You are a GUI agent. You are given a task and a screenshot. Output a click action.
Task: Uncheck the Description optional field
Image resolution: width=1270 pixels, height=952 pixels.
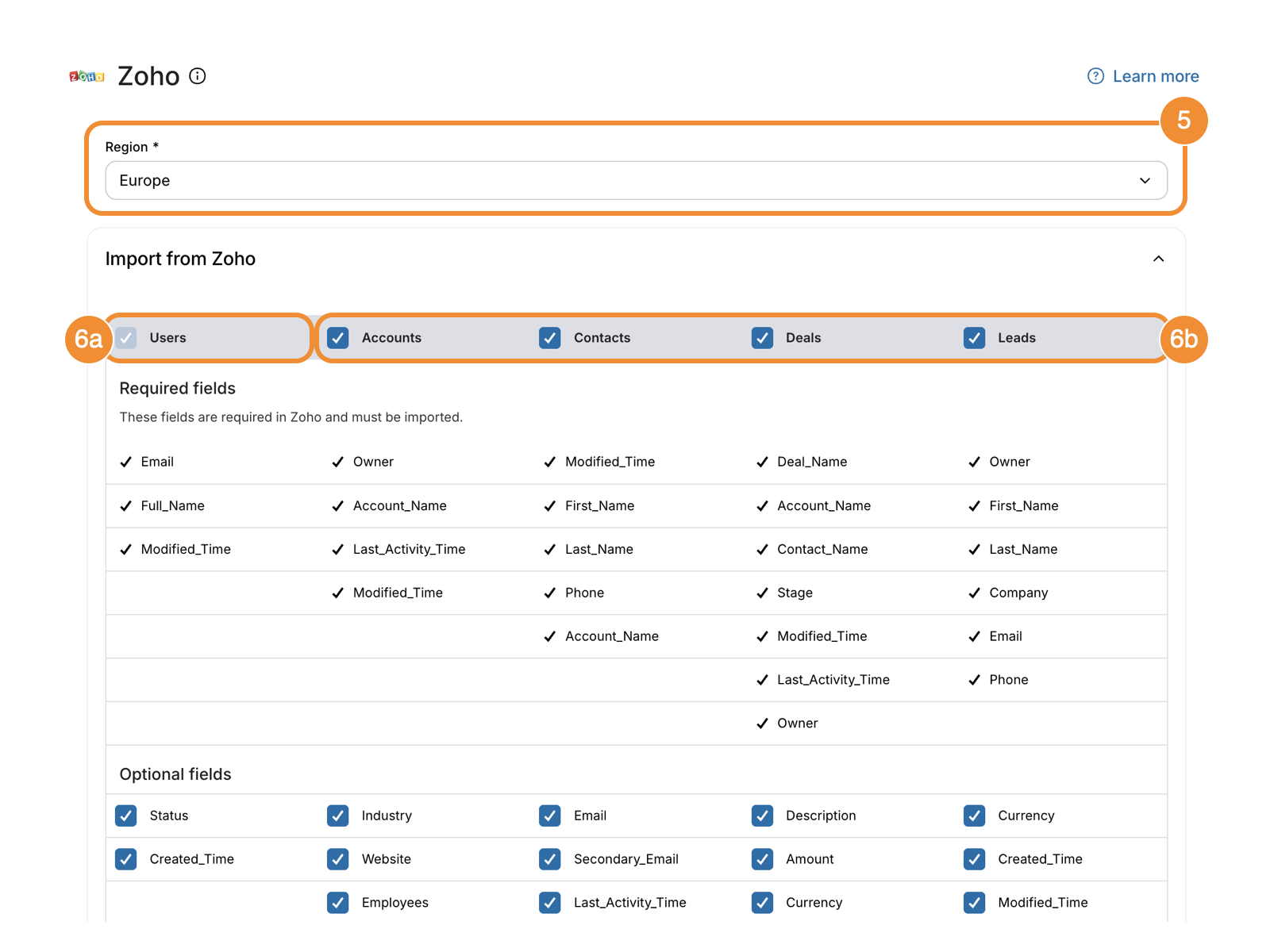(x=762, y=816)
